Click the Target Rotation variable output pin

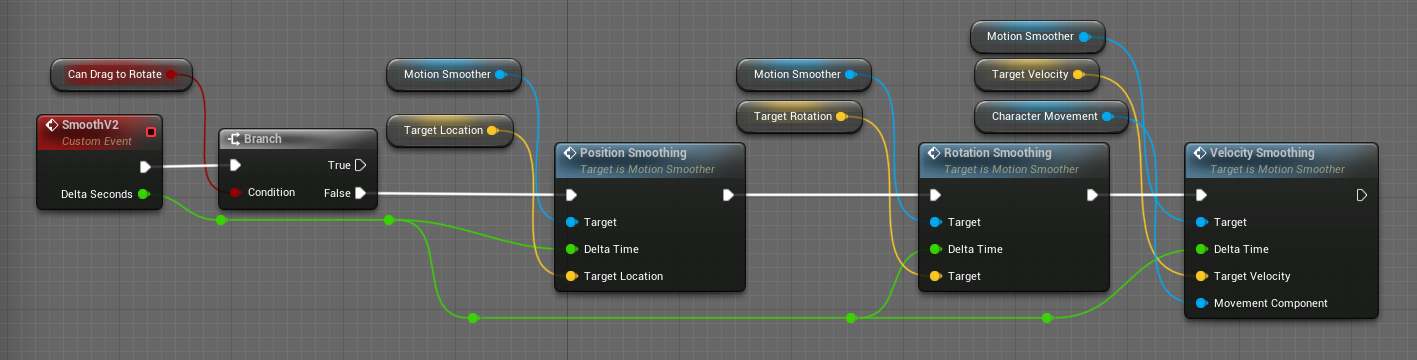[x=841, y=116]
